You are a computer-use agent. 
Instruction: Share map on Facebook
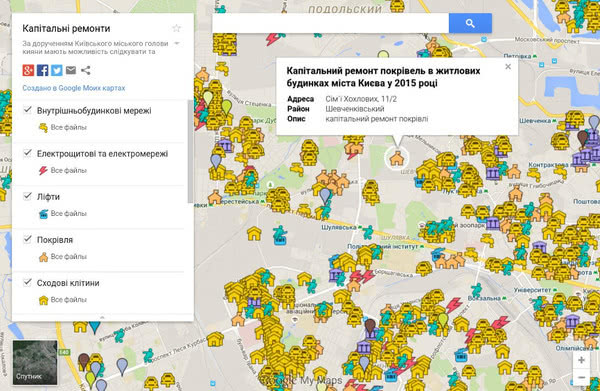(x=42, y=70)
